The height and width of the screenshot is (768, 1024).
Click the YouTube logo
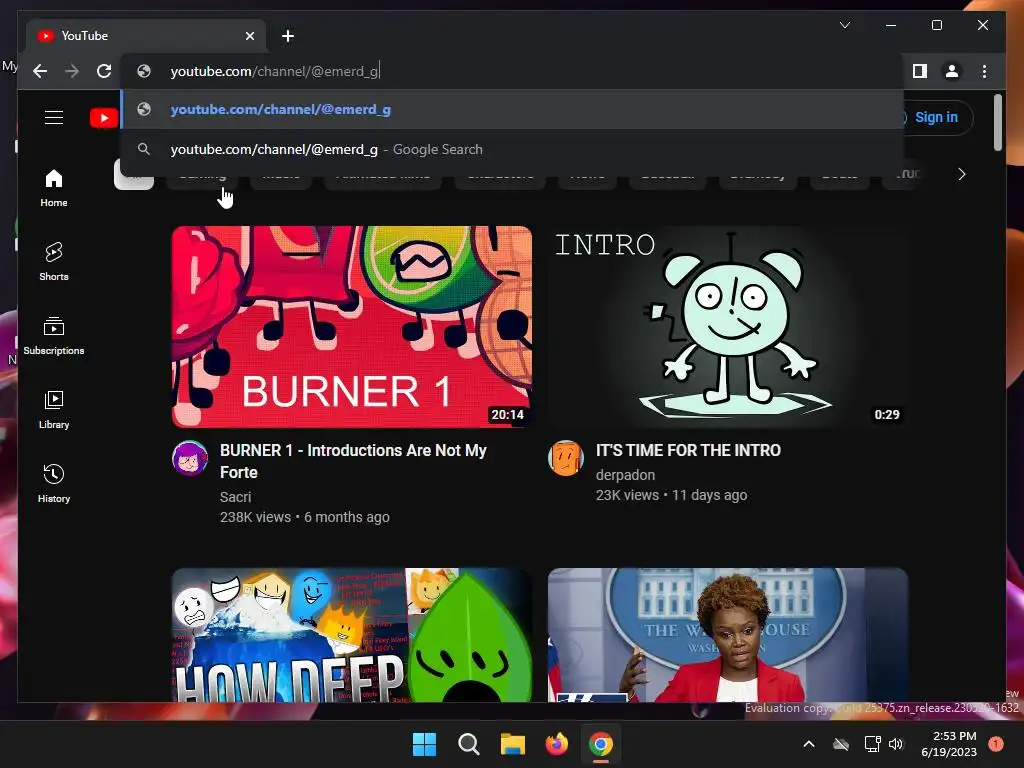(x=104, y=118)
